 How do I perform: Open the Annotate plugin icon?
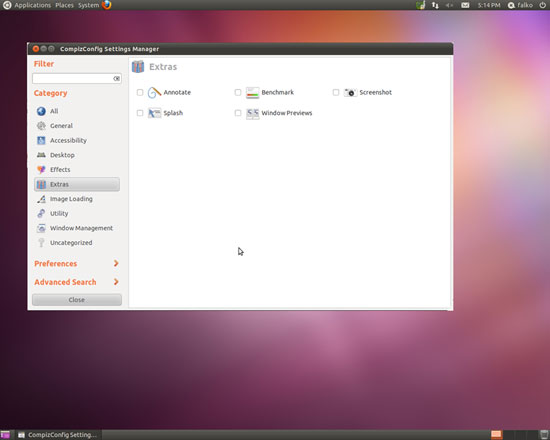click(154, 93)
